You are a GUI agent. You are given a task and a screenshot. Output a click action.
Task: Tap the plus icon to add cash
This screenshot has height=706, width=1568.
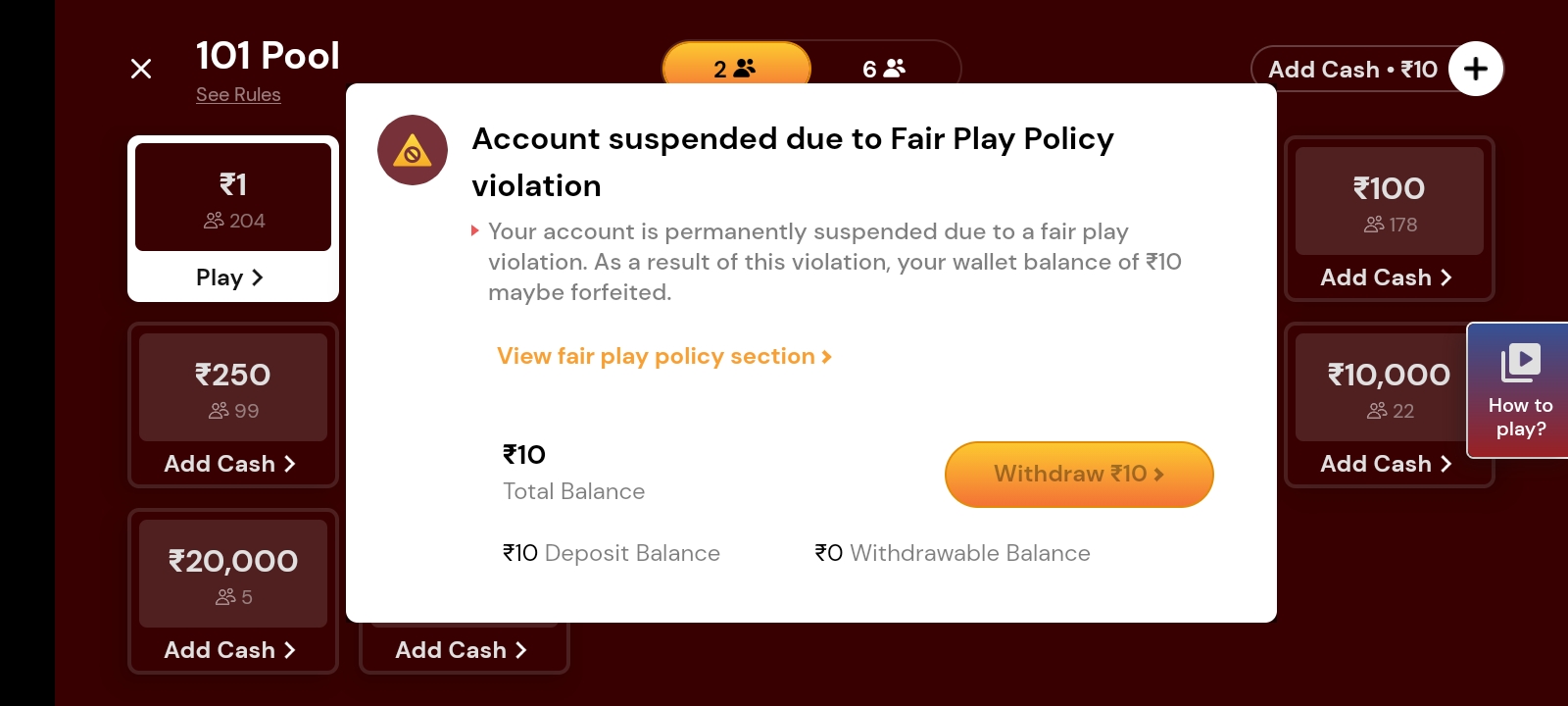(x=1475, y=69)
